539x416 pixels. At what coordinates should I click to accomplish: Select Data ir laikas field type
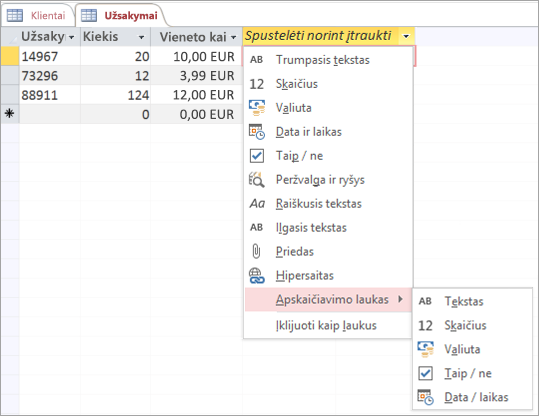tap(328, 132)
